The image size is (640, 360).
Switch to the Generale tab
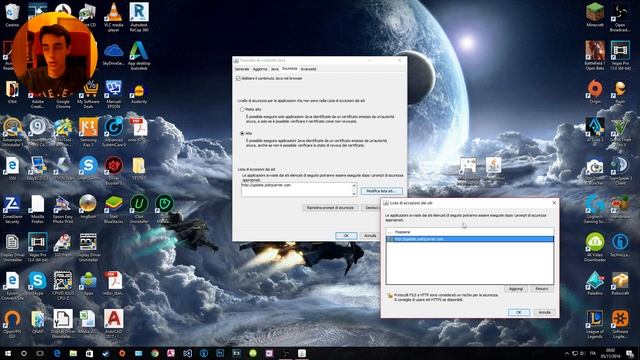pos(242,69)
